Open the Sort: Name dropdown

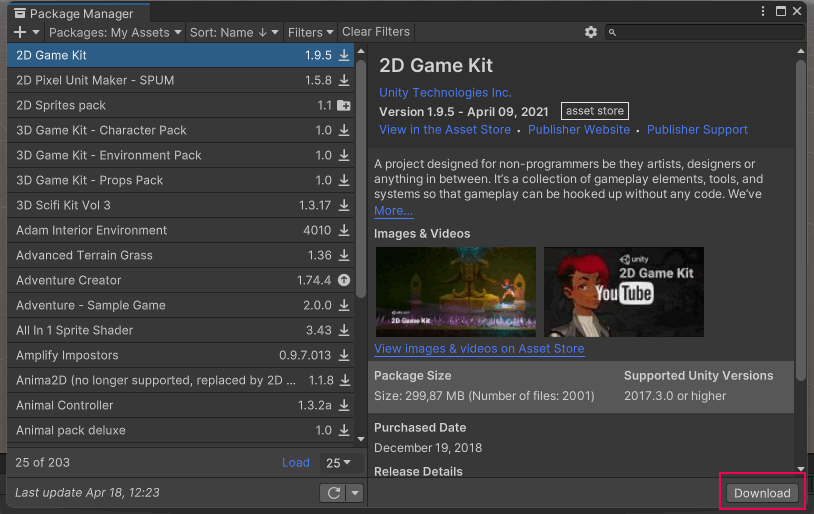pos(234,32)
